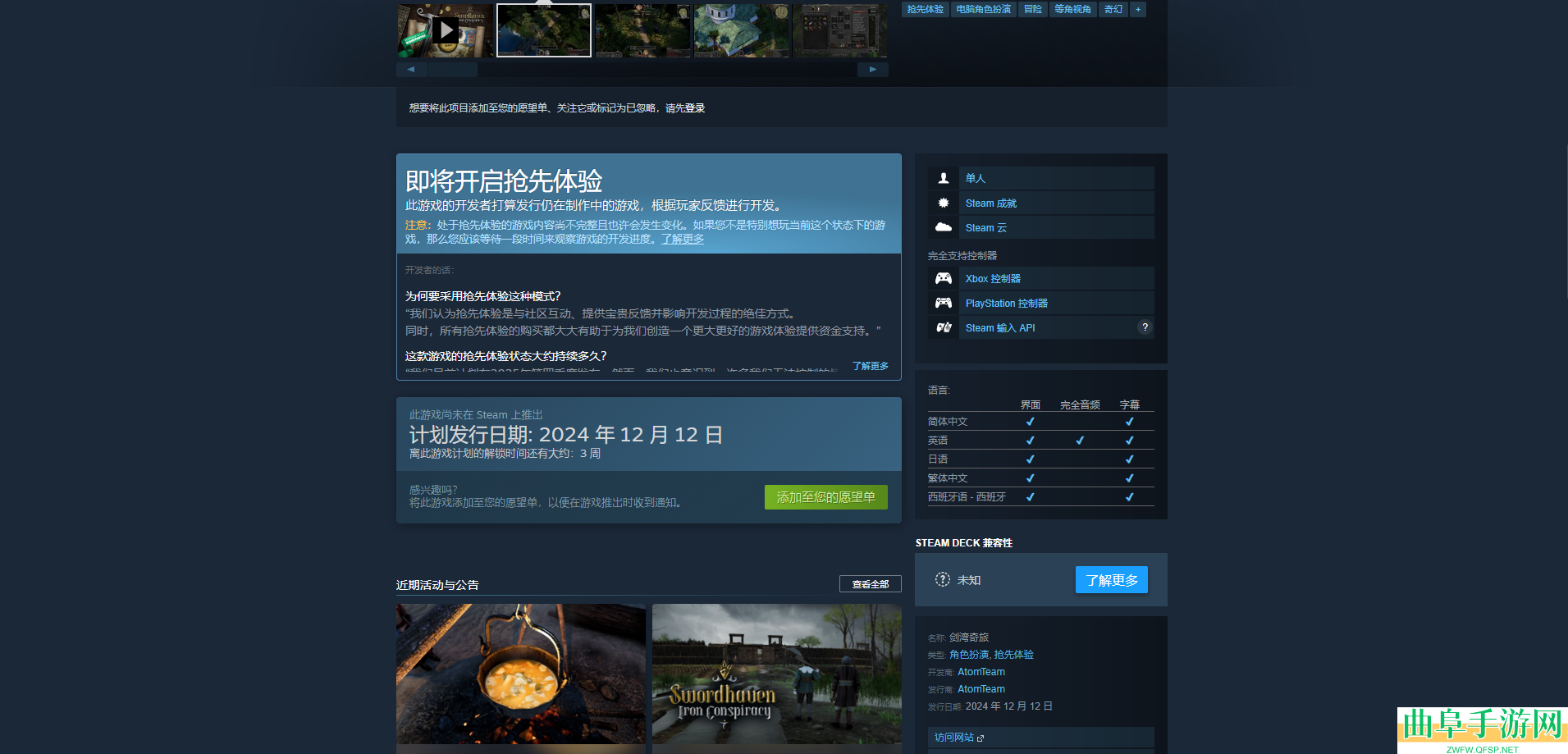Screen dimensions: 1568x754
Task: Click the 西班牙语 - 西班牙 row label
Action: point(967,497)
